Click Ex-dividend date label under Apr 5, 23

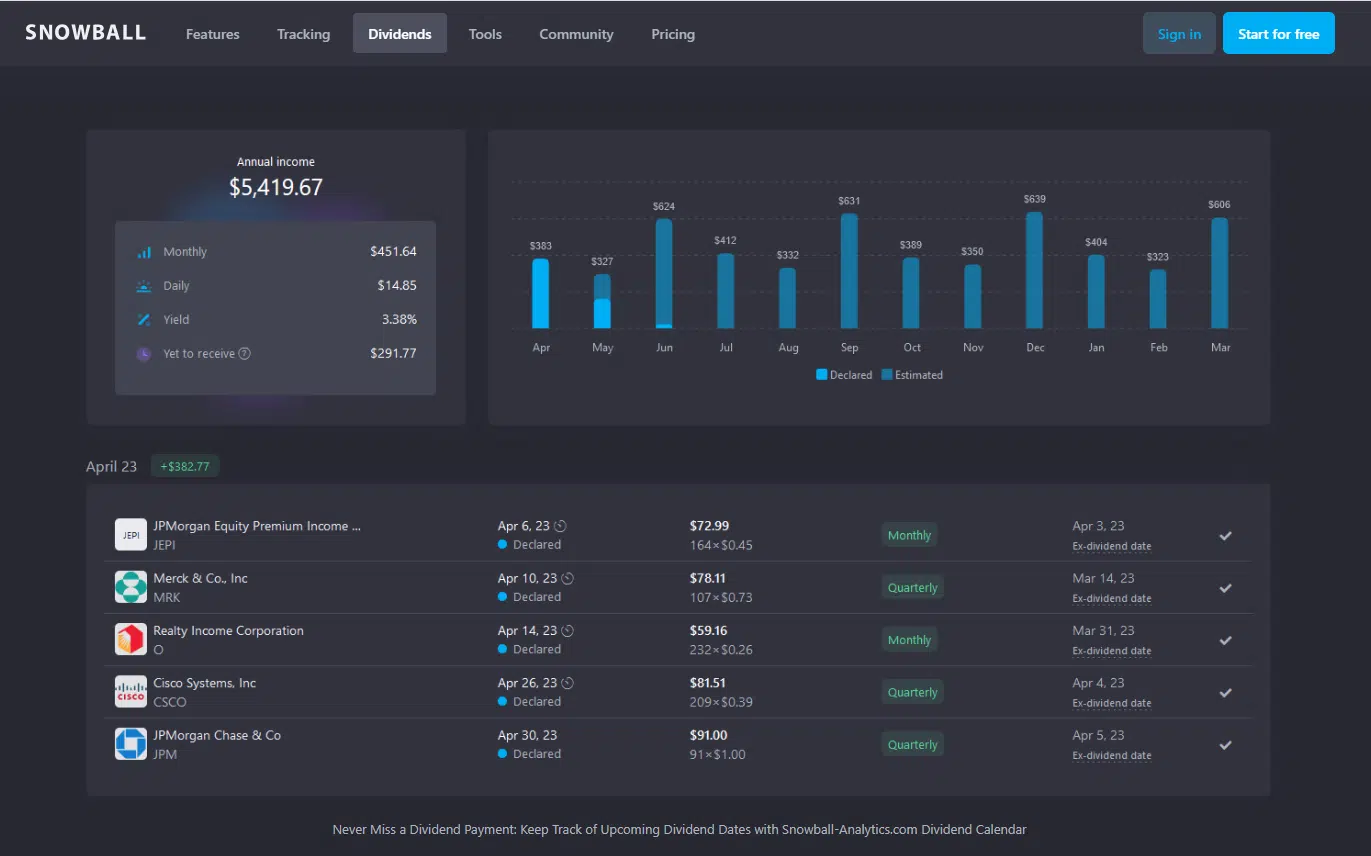pyautogui.click(x=1112, y=755)
